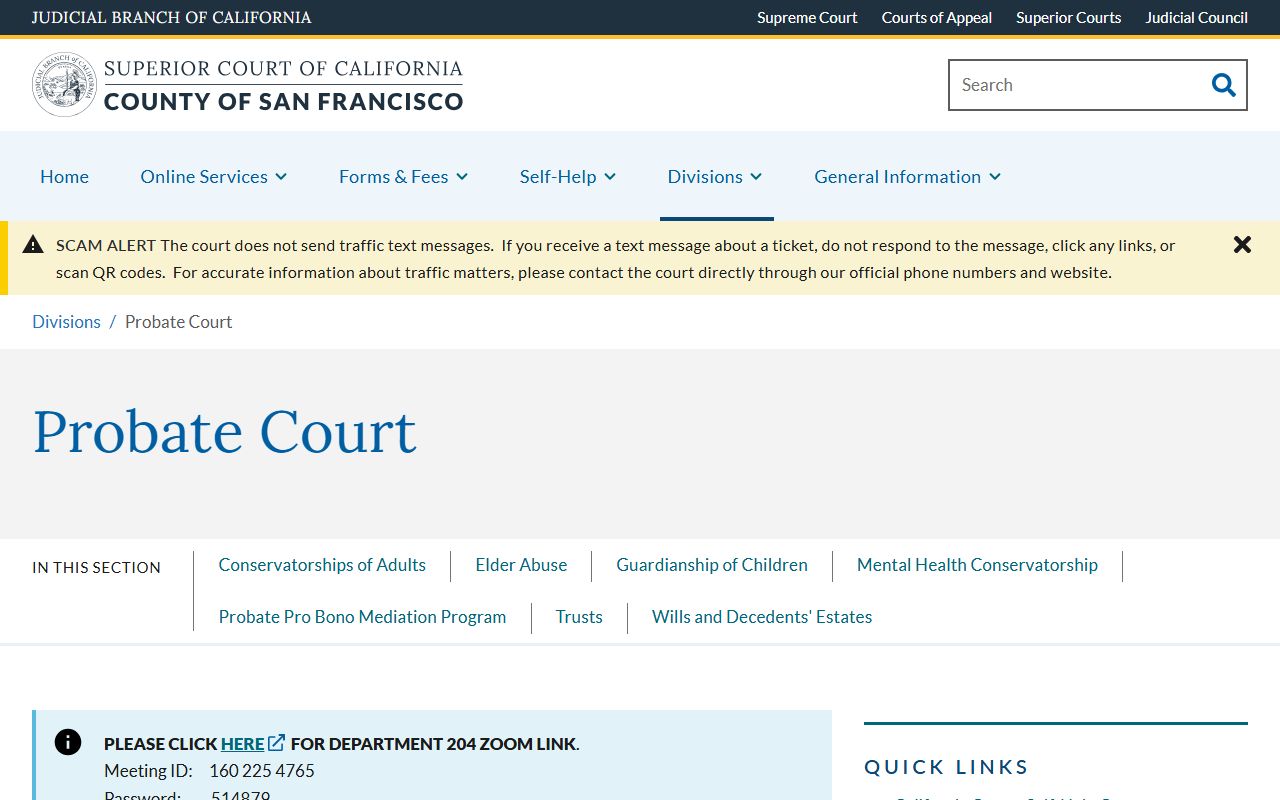Viewport: 1280px width, 800px height.
Task: Open Wills and Decedents' Estates
Action: 762,617
